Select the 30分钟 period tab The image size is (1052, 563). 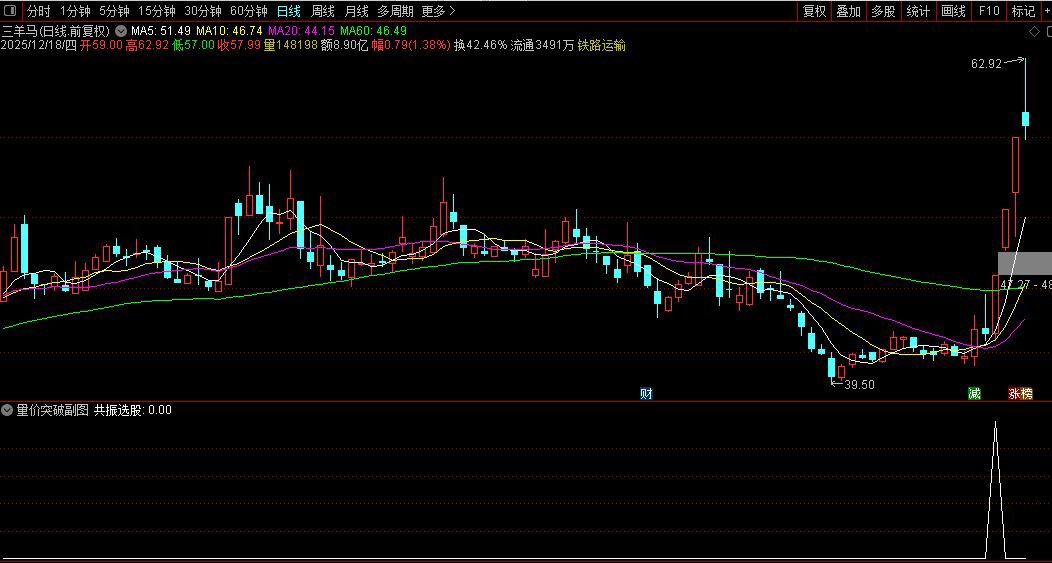tap(203, 11)
